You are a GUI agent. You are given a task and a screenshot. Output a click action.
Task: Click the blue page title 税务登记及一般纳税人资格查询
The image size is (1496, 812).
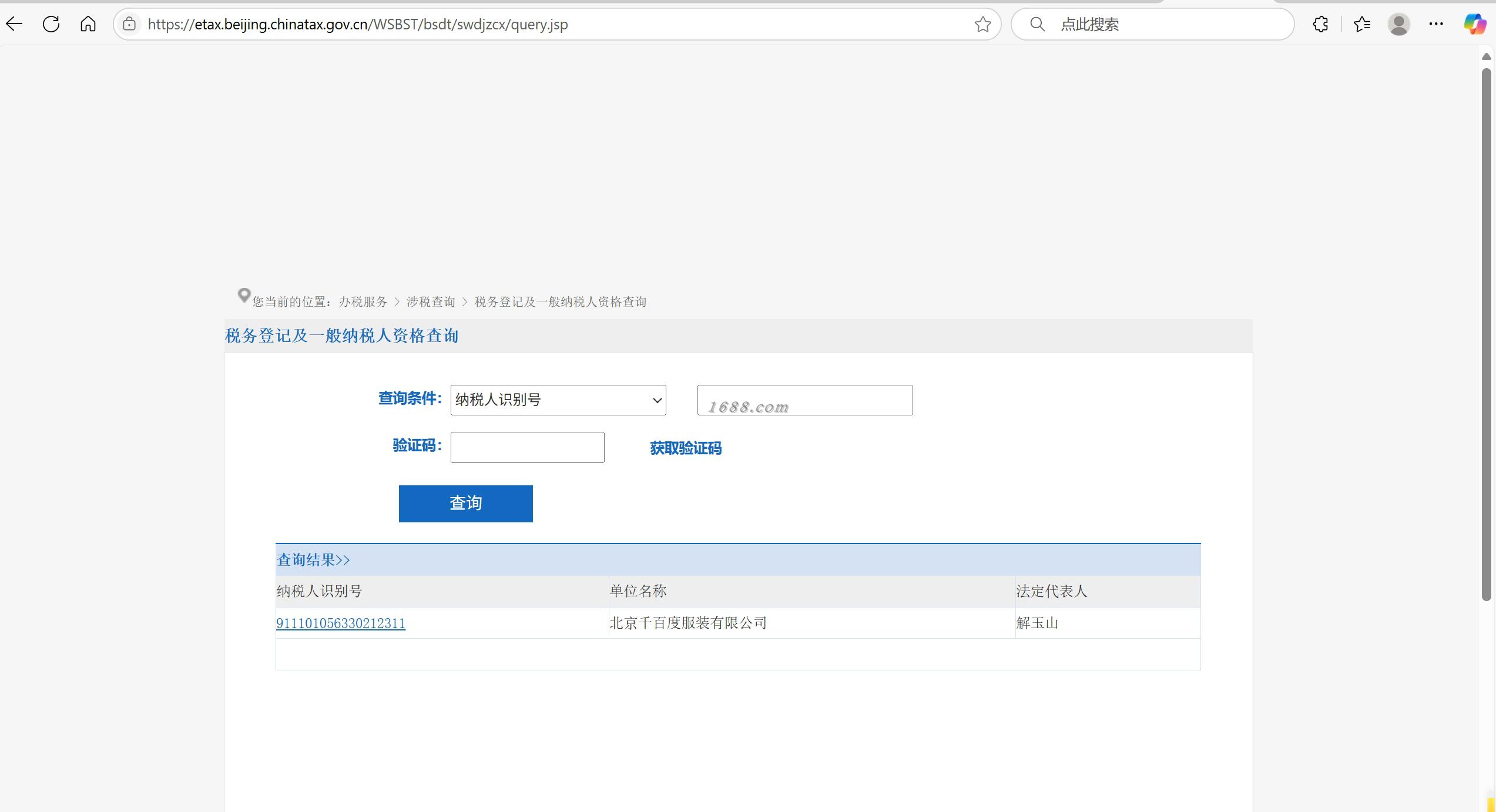(x=341, y=336)
